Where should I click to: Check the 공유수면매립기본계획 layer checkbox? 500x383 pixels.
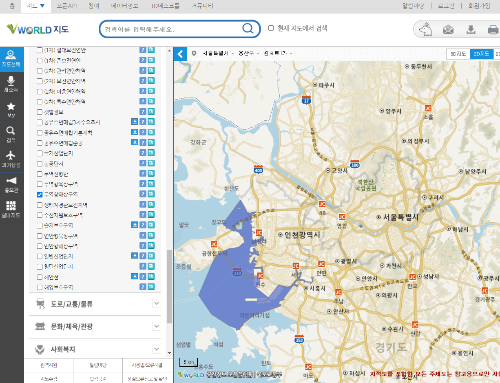point(40,133)
